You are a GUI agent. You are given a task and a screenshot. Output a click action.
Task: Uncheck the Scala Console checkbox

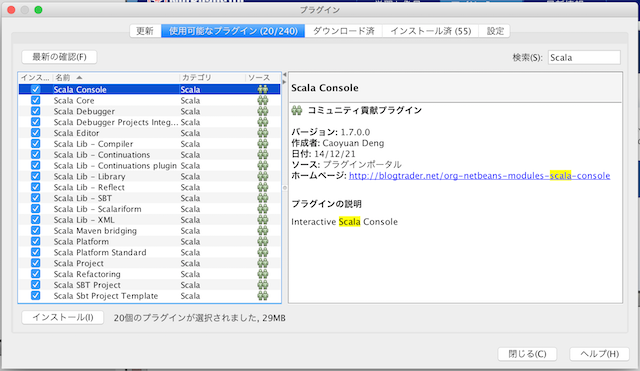pyautogui.click(x=36, y=89)
